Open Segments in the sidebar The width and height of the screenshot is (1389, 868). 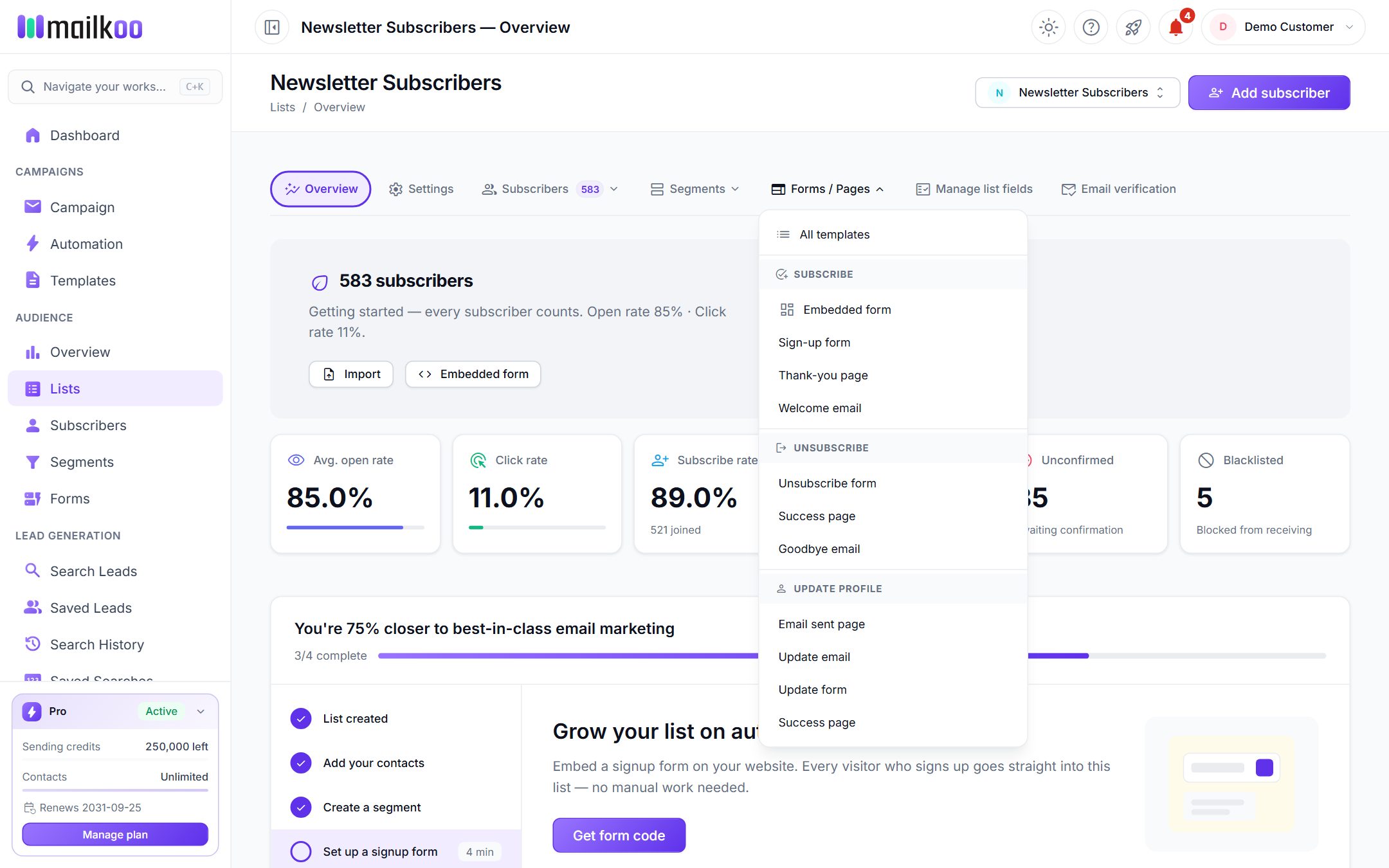tap(115, 462)
